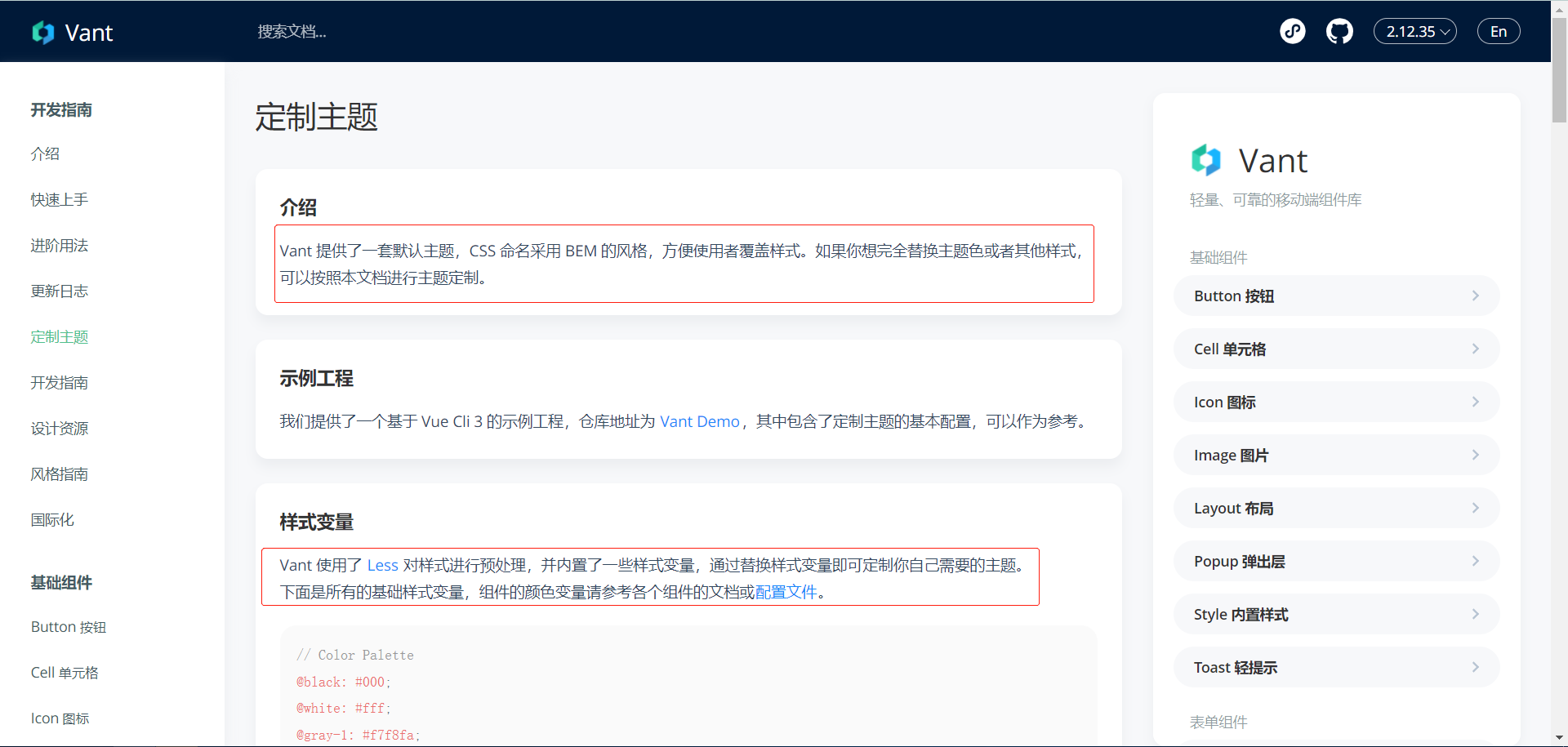
Task: Select 进阶用法 from the sidebar
Action: (60, 245)
